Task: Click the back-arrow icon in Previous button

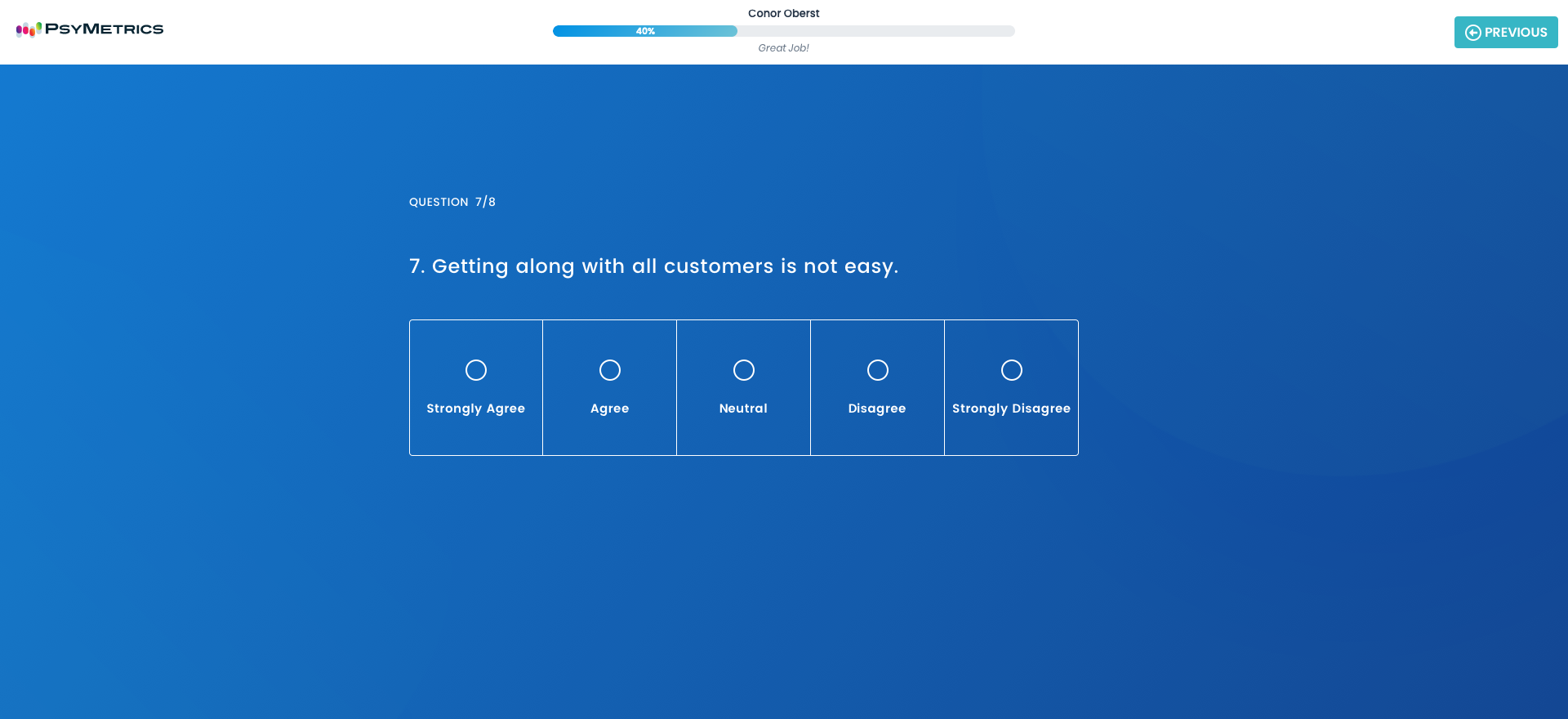Action: click(x=1472, y=33)
